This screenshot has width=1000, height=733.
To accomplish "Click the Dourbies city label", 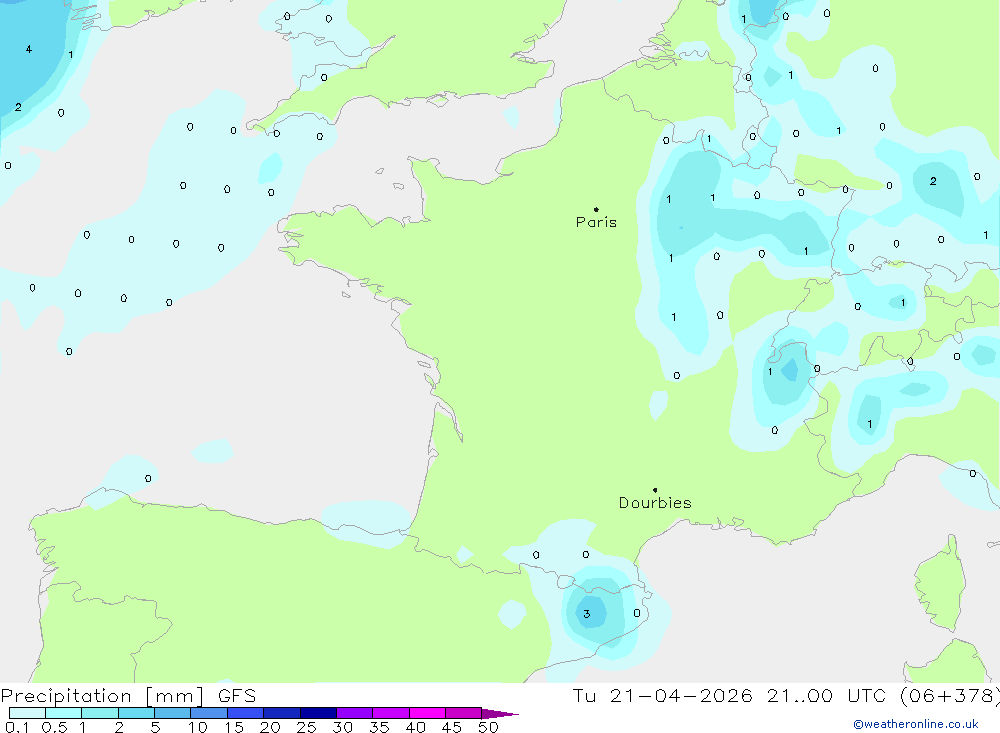I will coord(655,503).
